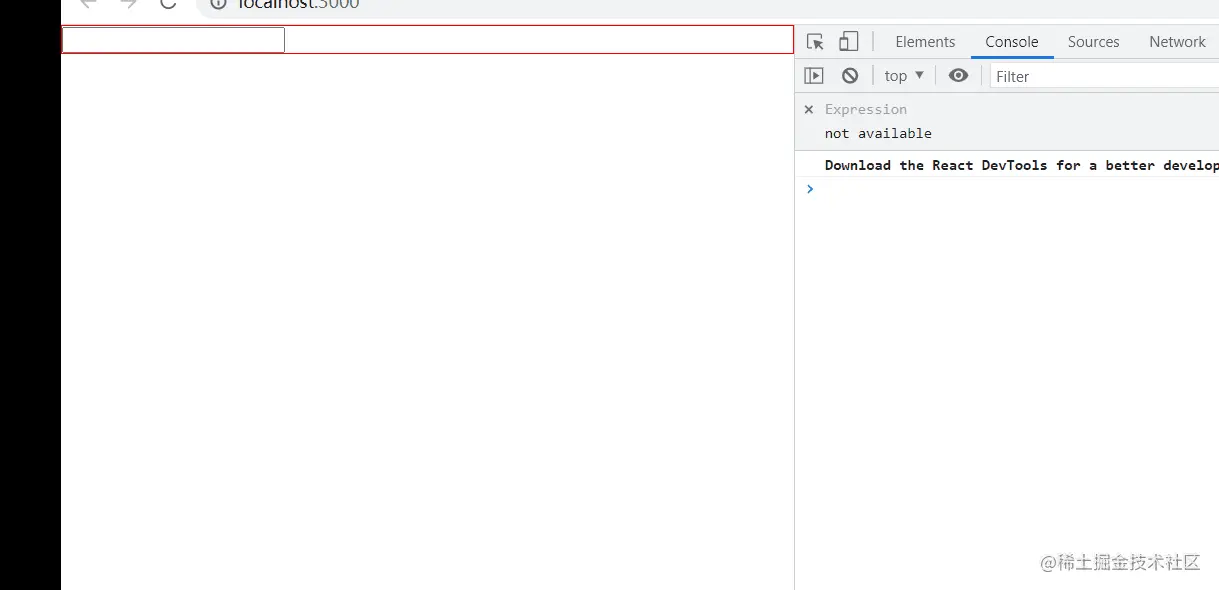Toggle the device toolbar icon
1219x590 pixels.
coord(849,42)
